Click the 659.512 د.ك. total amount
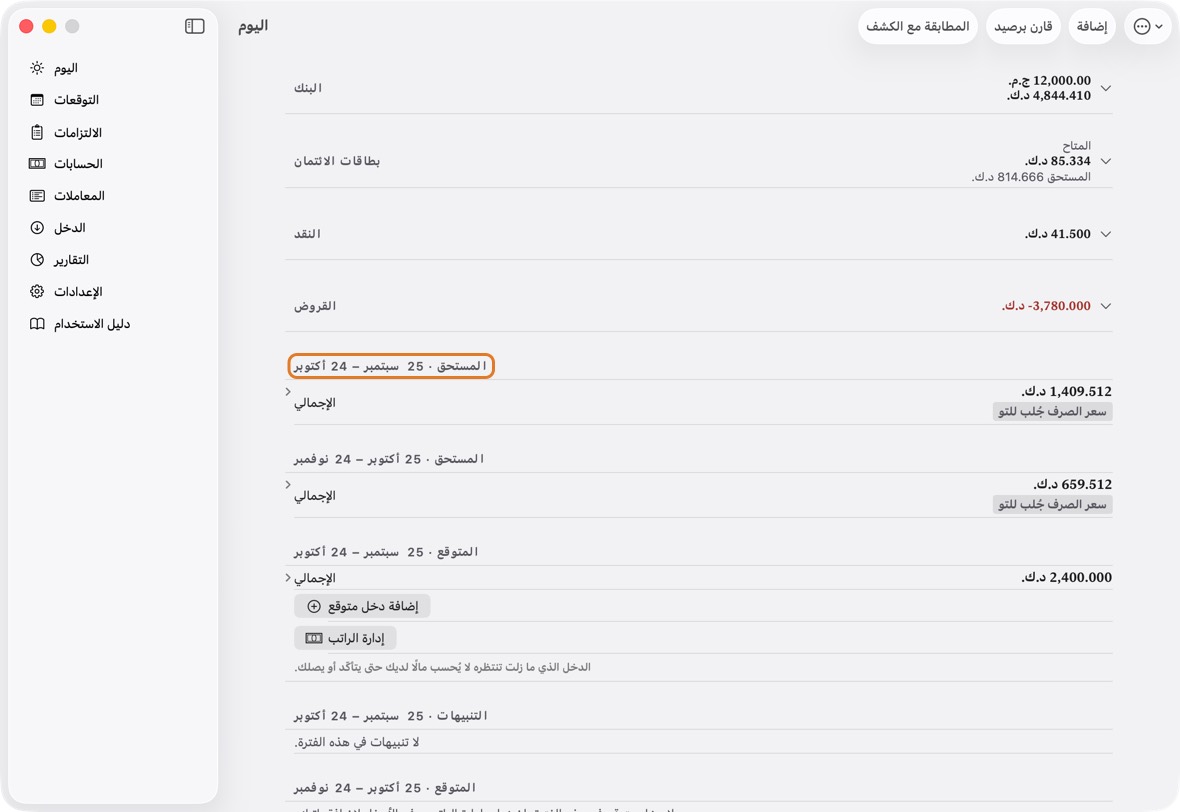This screenshot has width=1180, height=812. pos(1072,485)
